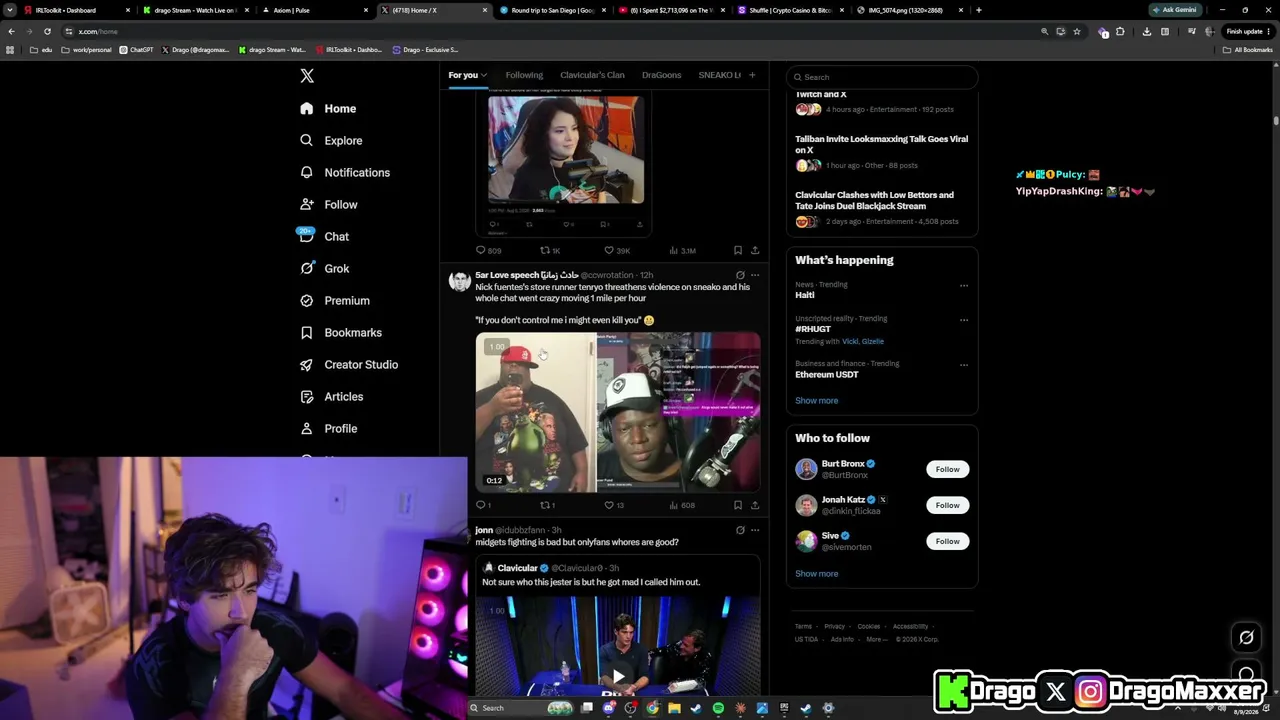Open Grok actions on 5ar Love speech post
Screen dimensions: 1280x720
pyautogui.click(x=740, y=275)
